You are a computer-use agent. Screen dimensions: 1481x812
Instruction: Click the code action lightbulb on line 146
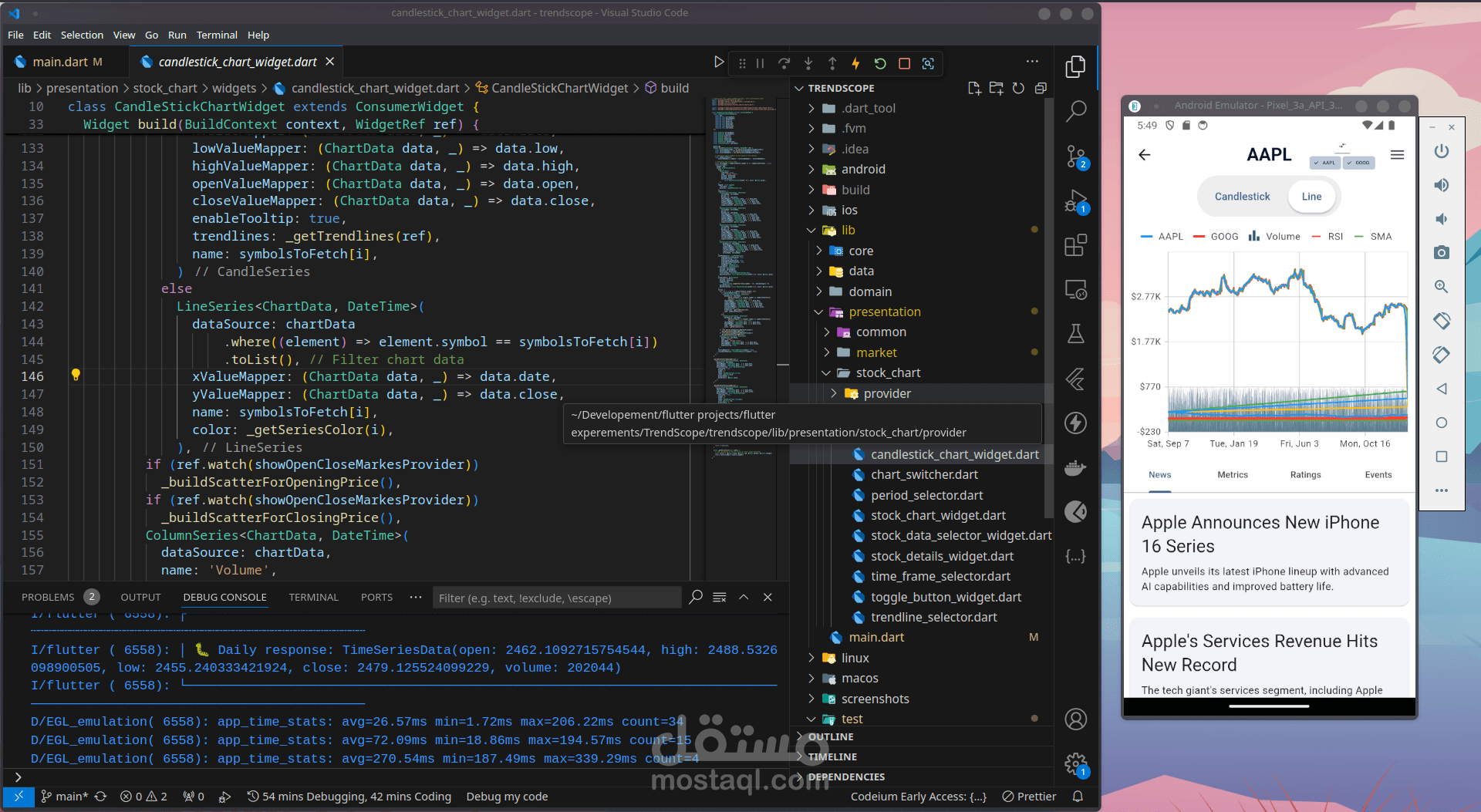[76, 375]
